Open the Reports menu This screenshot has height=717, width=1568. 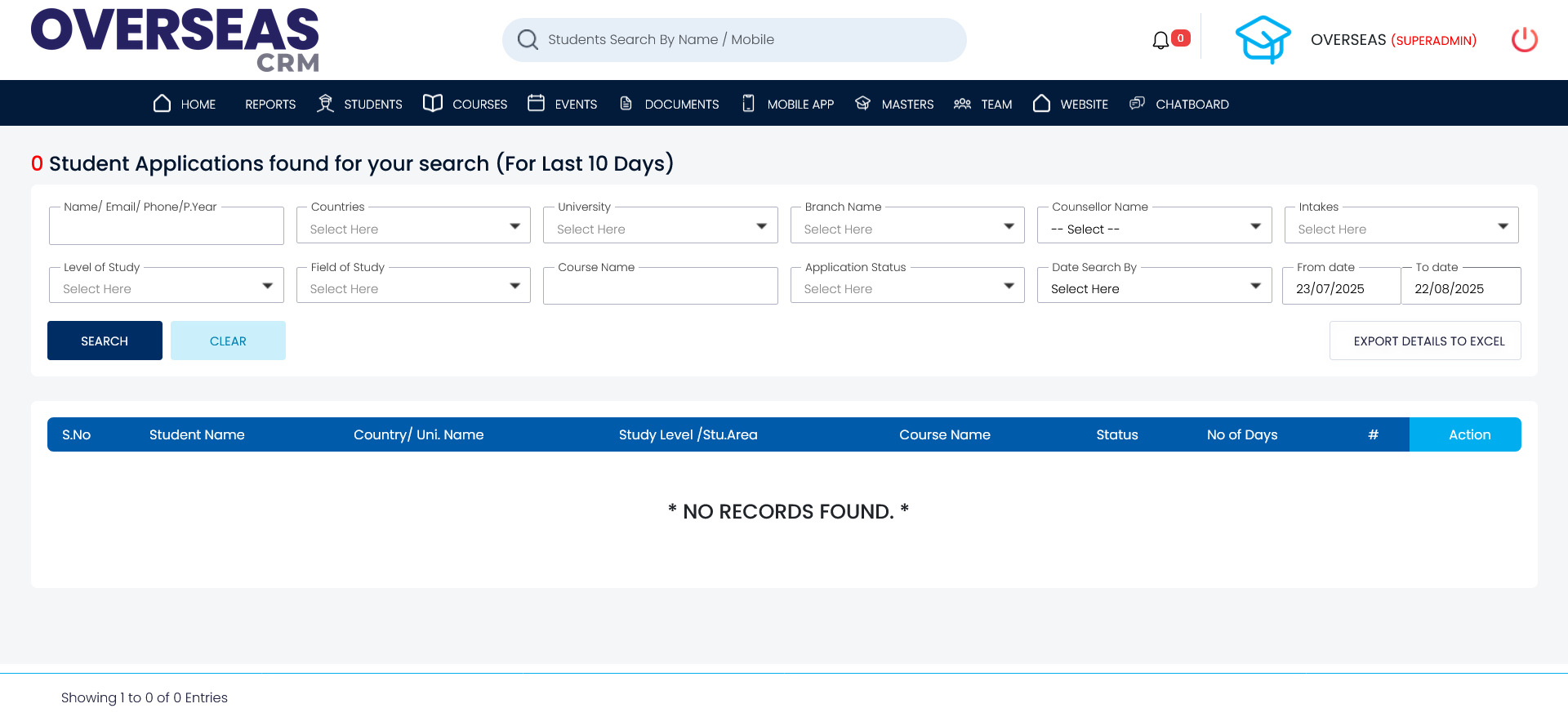pos(270,105)
